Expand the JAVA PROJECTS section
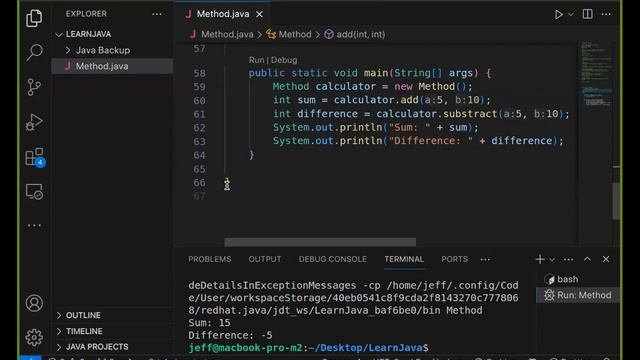The height and width of the screenshot is (360, 640). 113,347
